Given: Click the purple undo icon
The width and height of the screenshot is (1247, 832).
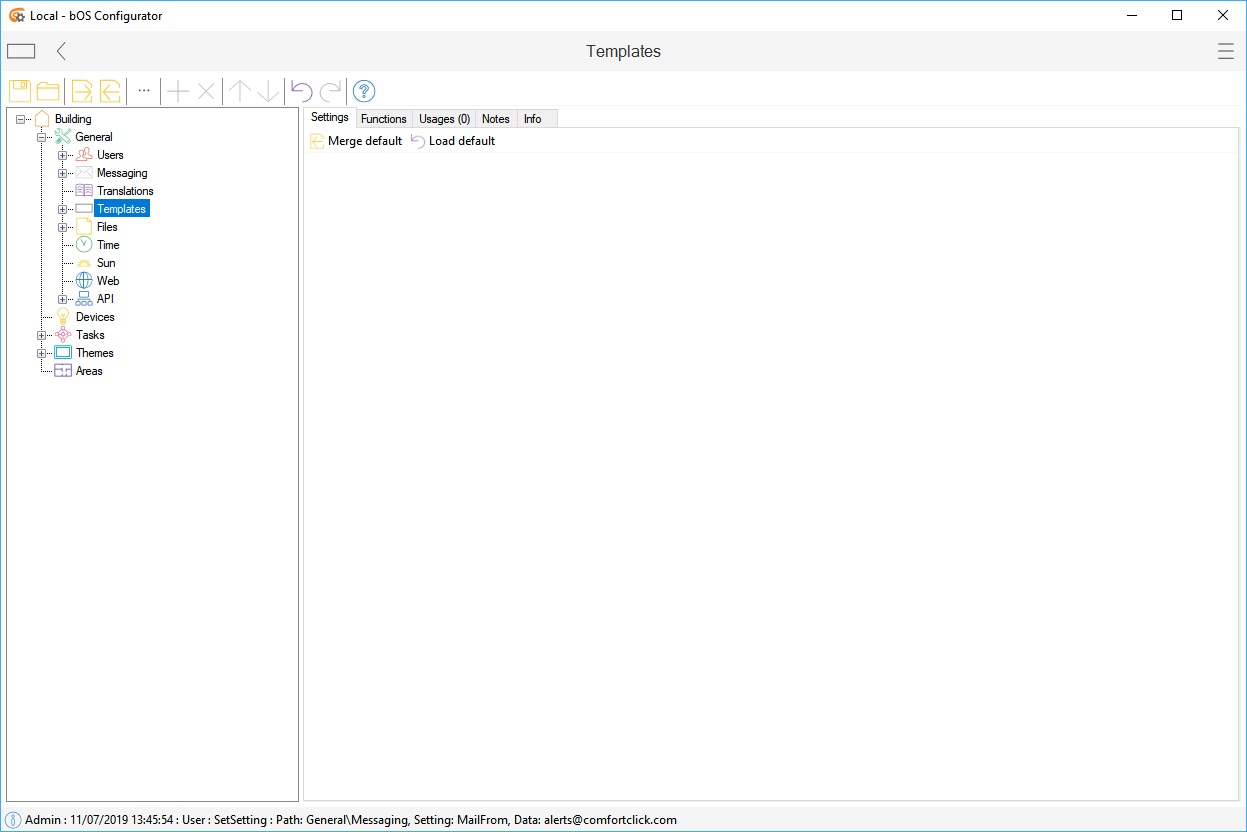Looking at the screenshot, I should pyautogui.click(x=302, y=91).
